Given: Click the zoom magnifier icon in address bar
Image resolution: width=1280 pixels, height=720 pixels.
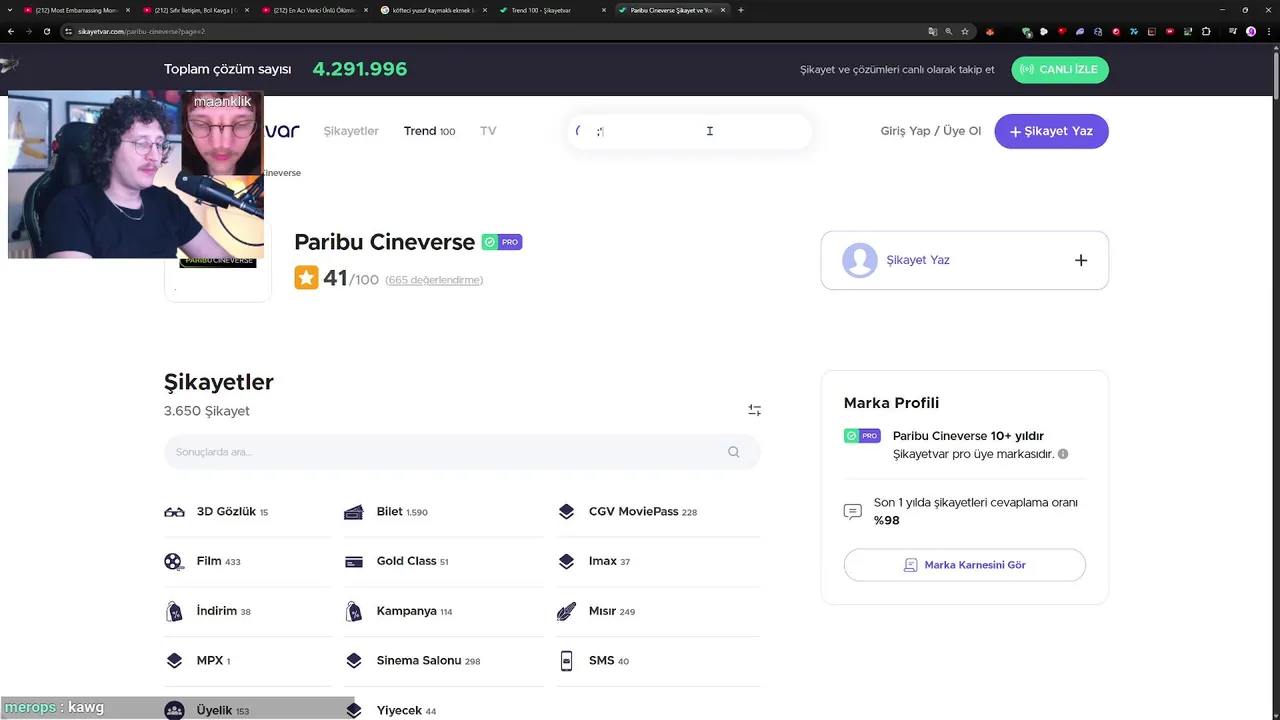Looking at the screenshot, I should [x=949, y=32].
